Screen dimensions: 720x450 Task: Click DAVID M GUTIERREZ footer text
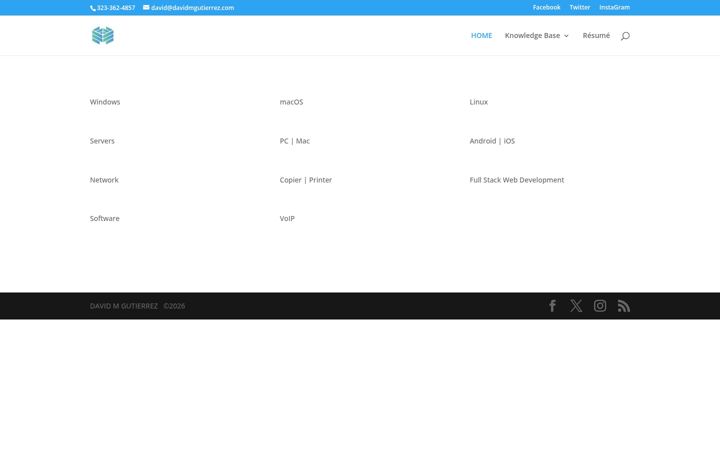pos(124,306)
